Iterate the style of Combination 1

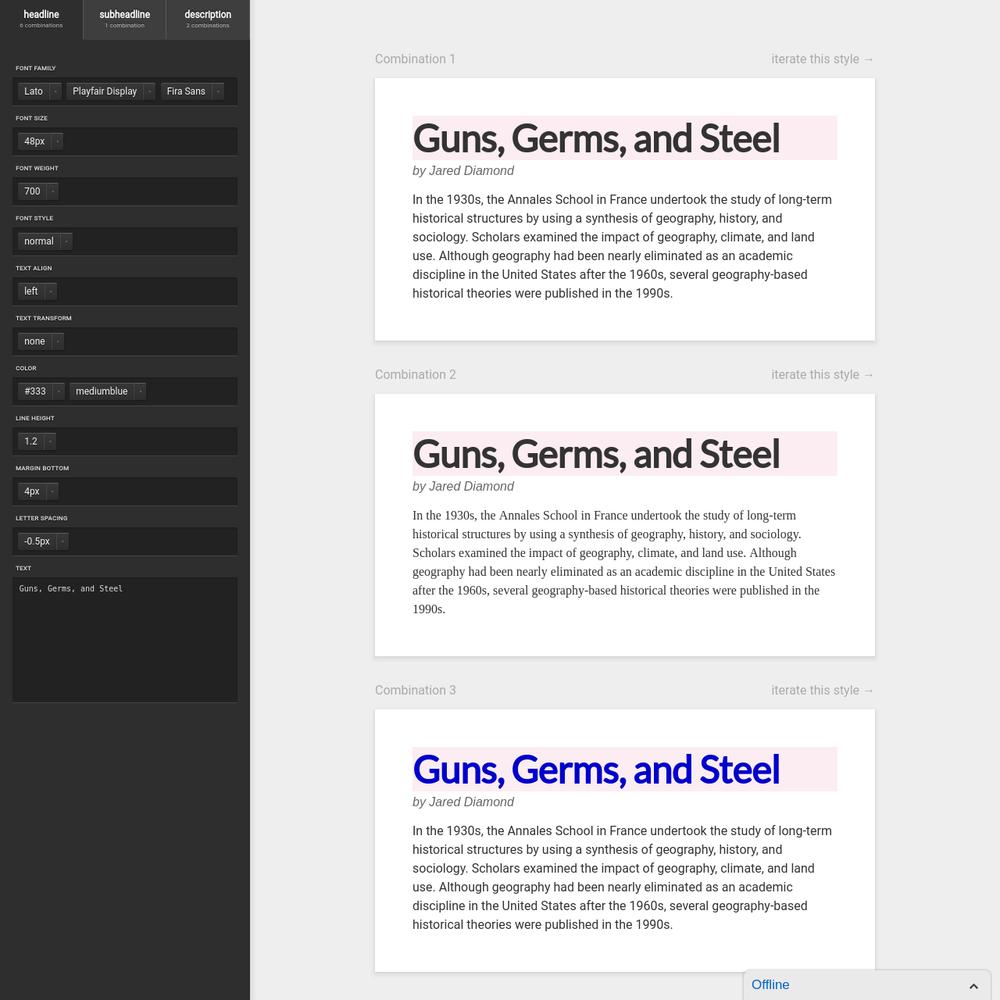coord(822,59)
